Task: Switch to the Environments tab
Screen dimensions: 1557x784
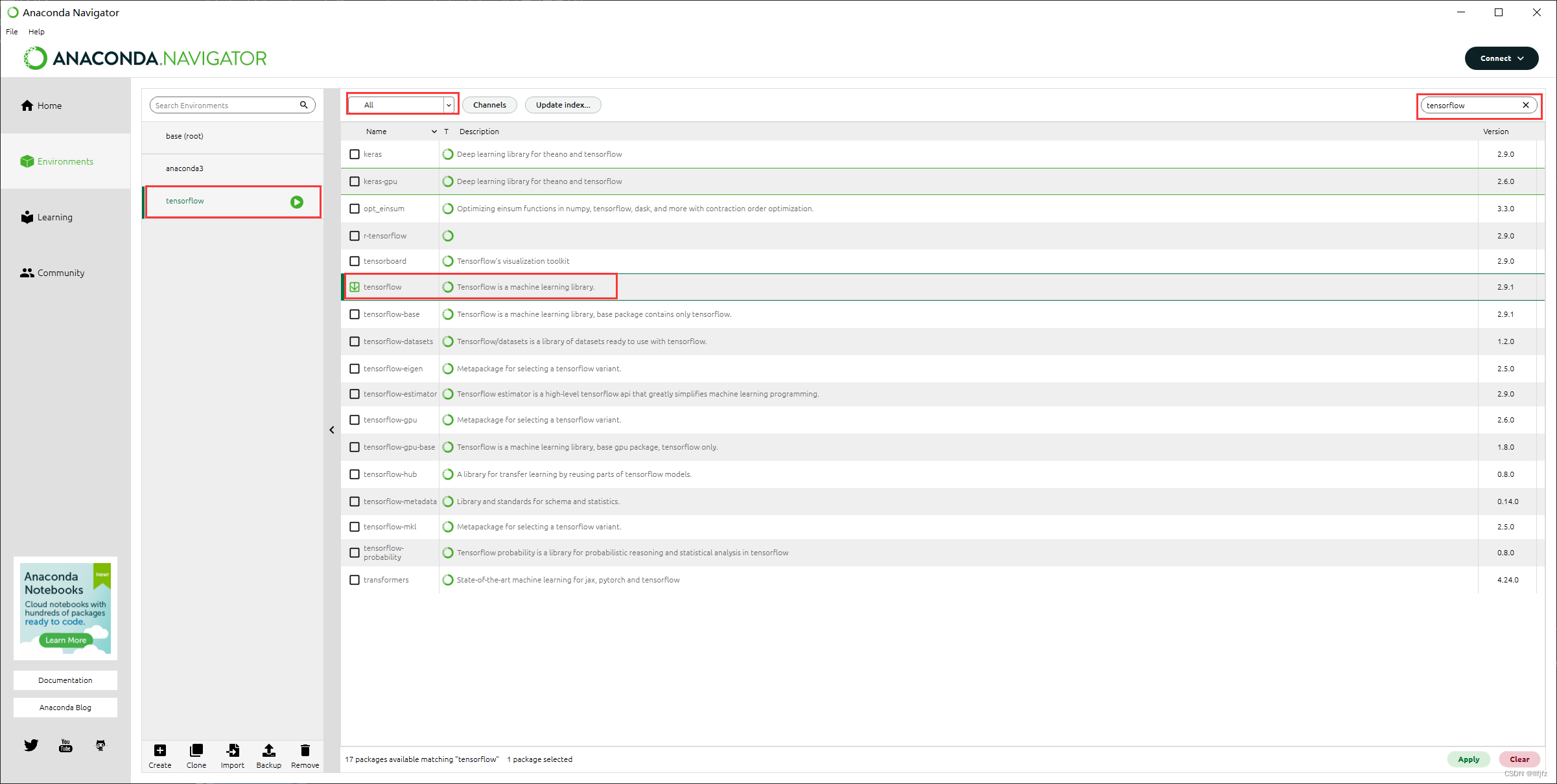Action: pos(65,161)
